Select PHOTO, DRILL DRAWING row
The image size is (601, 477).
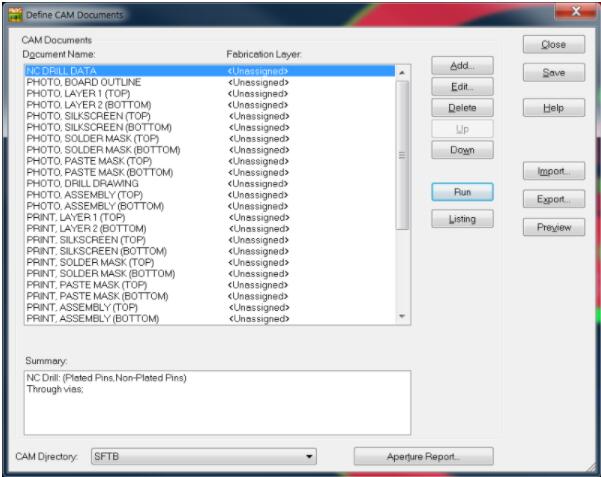[x=210, y=183]
